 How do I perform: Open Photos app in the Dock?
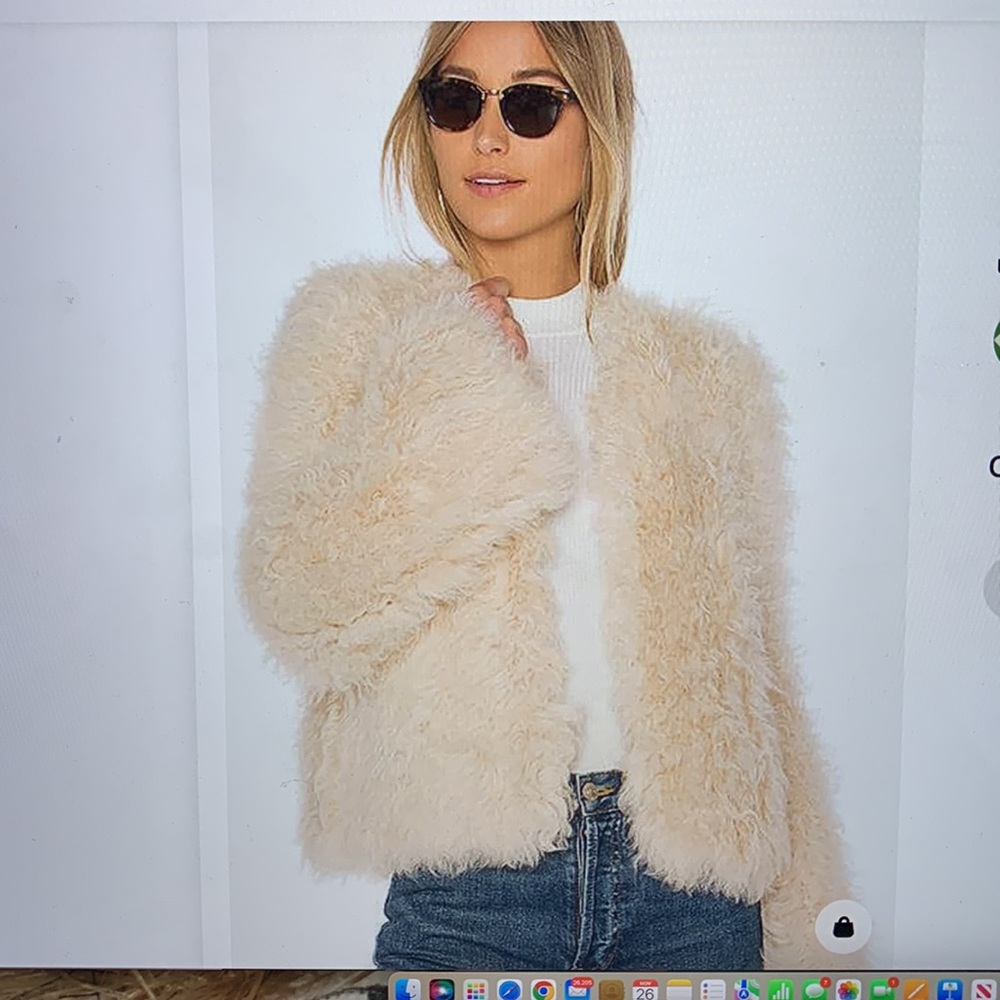tap(848, 989)
